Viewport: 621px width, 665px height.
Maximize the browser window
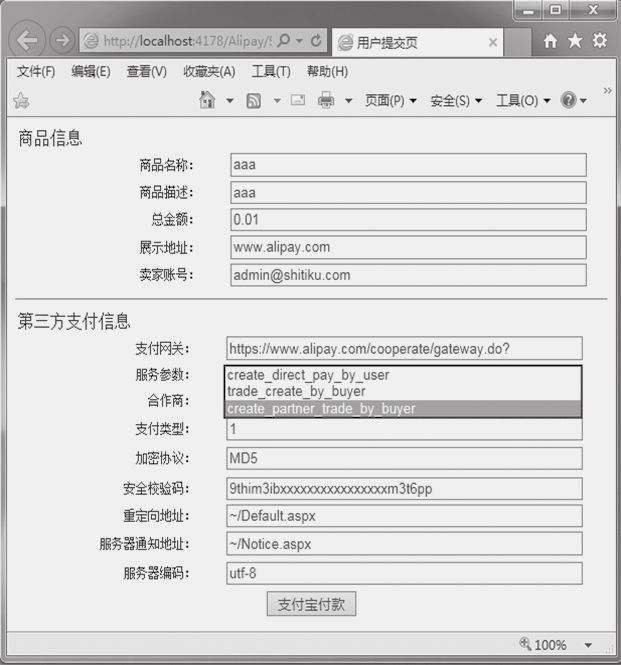[555, 10]
